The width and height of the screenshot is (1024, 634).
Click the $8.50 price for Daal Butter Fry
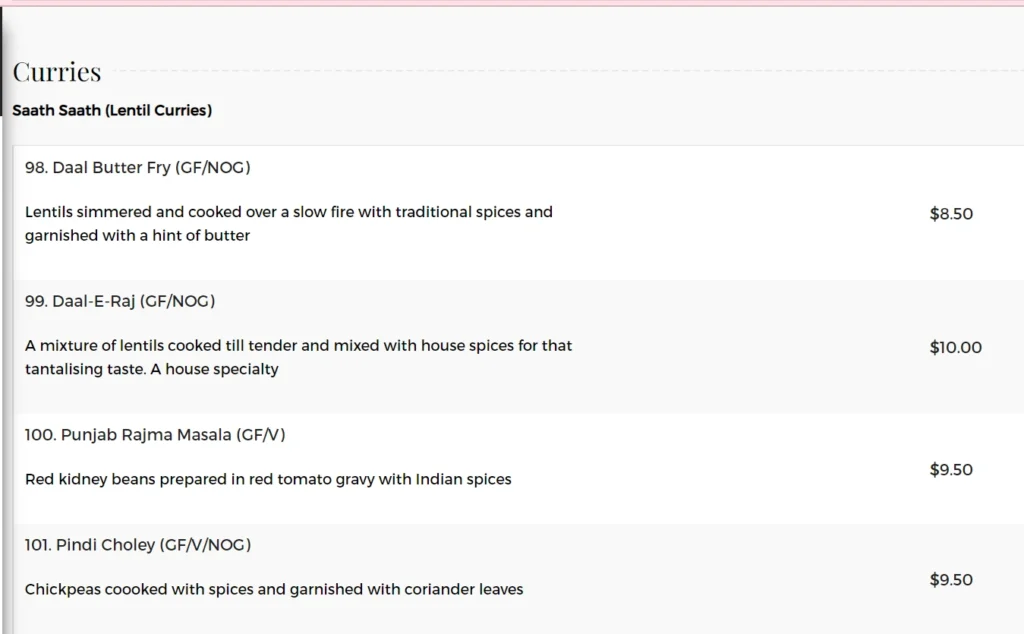951,214
